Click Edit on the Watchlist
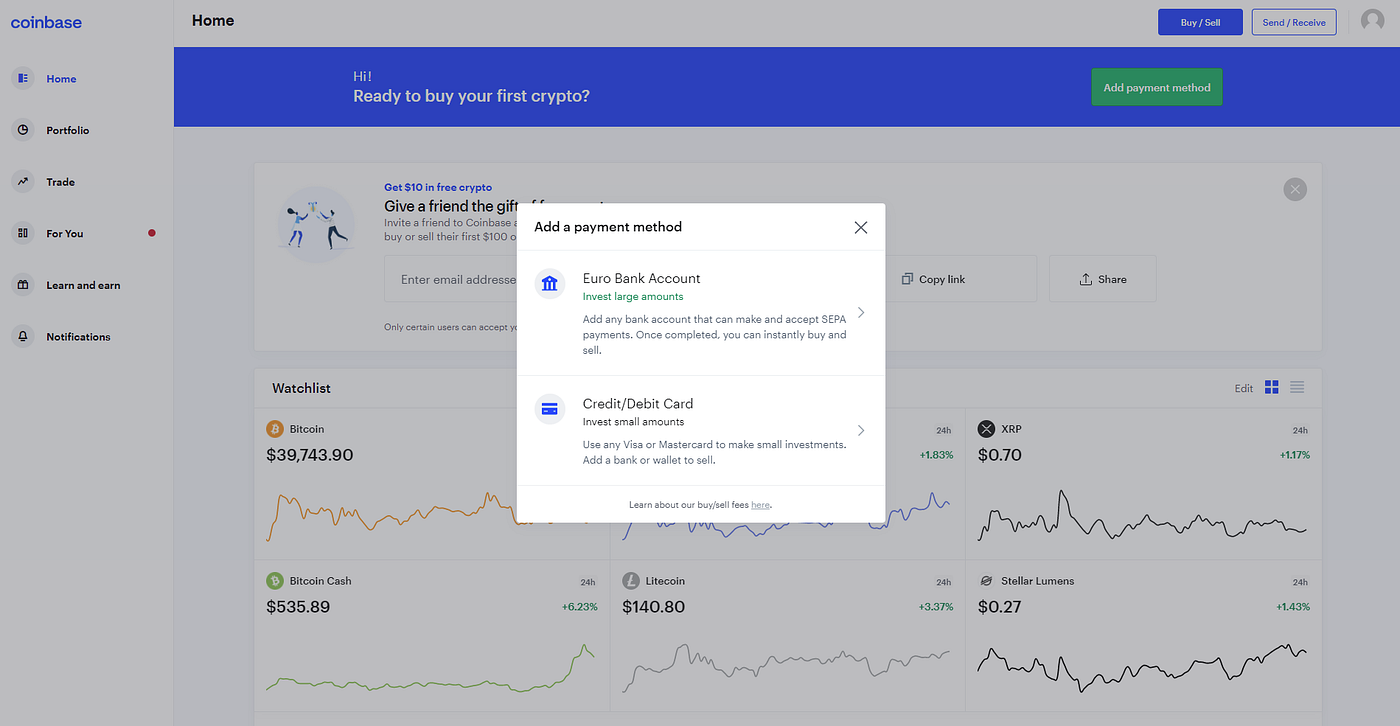 pyautogui.click(x=1243, y=388)
